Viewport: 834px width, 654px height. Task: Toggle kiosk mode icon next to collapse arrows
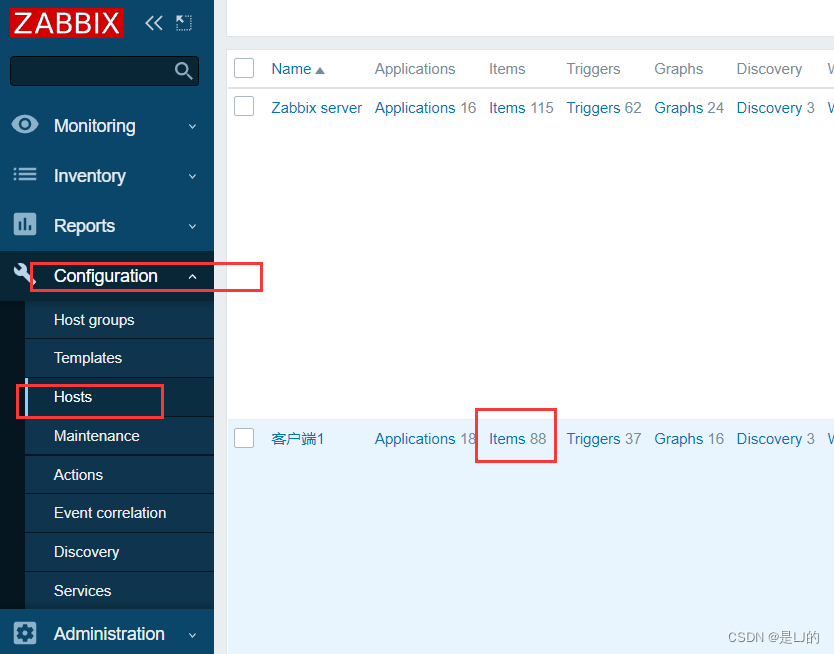click(x=184, y=23)
